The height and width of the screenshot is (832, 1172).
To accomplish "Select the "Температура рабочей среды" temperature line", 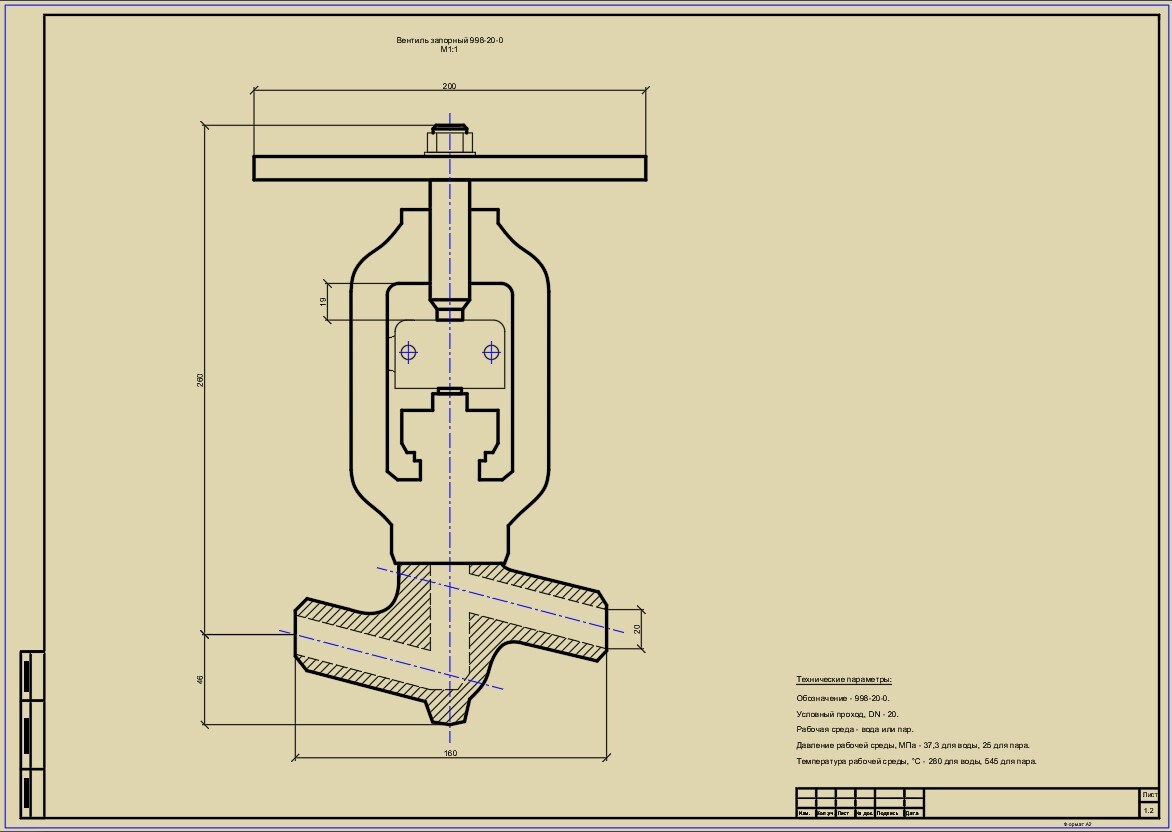I will click(x=916, y=762).
